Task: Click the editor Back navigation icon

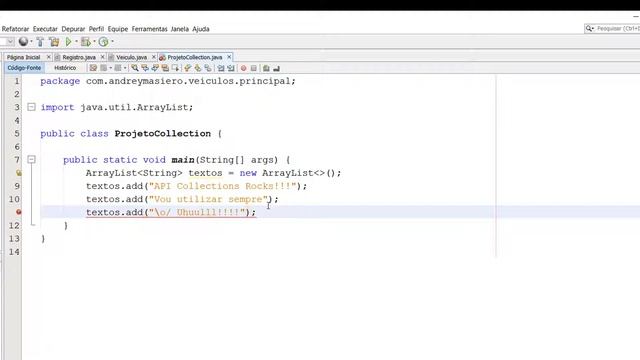Action: (104, 68)
